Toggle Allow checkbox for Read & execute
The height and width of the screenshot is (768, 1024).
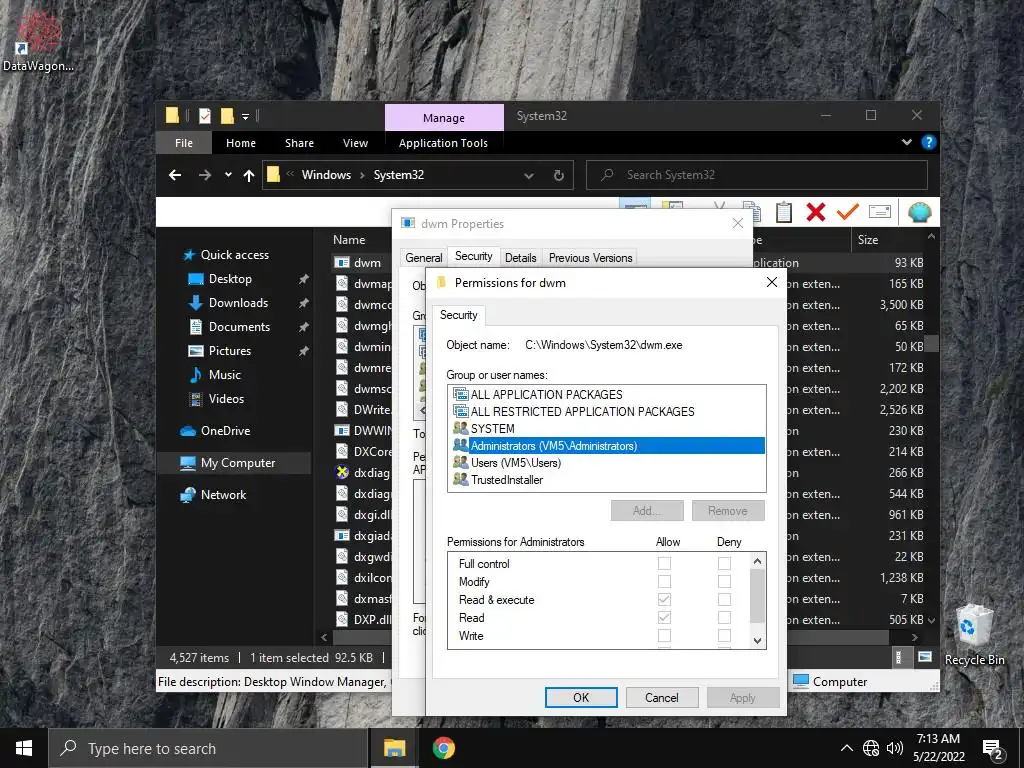(x=664, y=600)
